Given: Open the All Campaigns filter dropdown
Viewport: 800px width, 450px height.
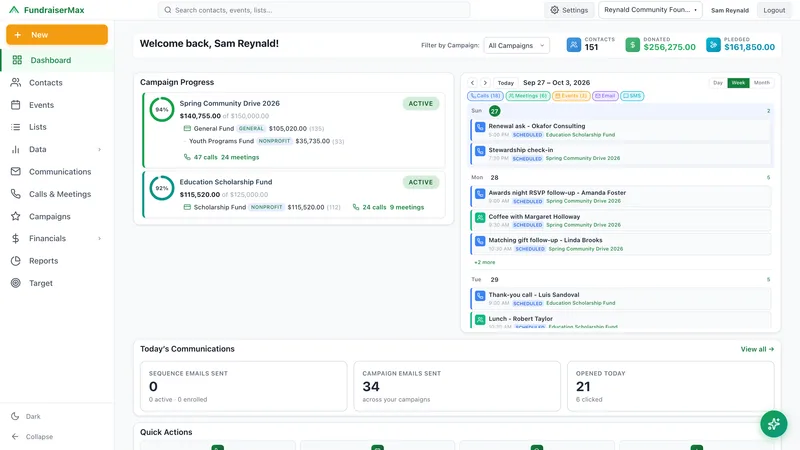Looking at the screenshot, I should (x=516, y=45).
